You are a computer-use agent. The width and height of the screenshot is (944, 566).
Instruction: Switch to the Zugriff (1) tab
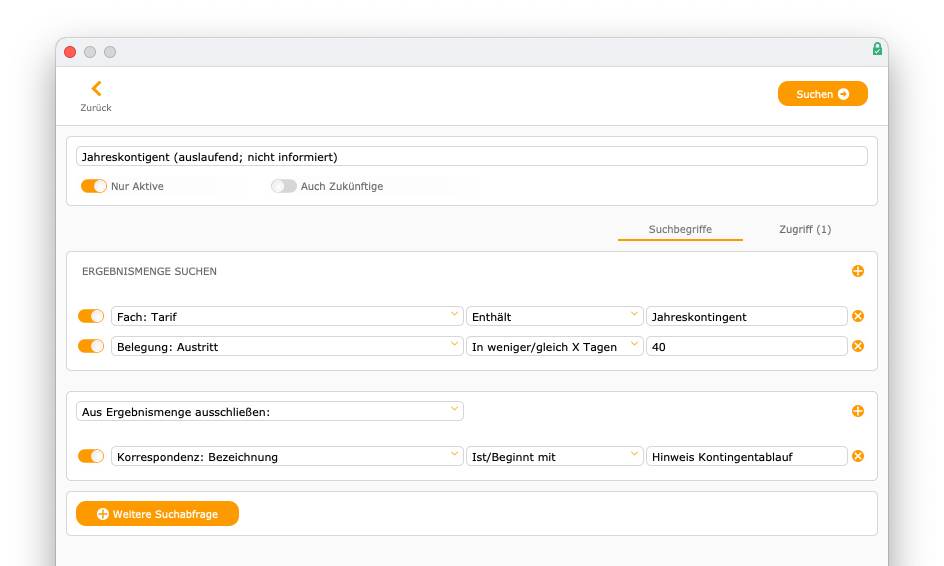[x=805, y=229]
